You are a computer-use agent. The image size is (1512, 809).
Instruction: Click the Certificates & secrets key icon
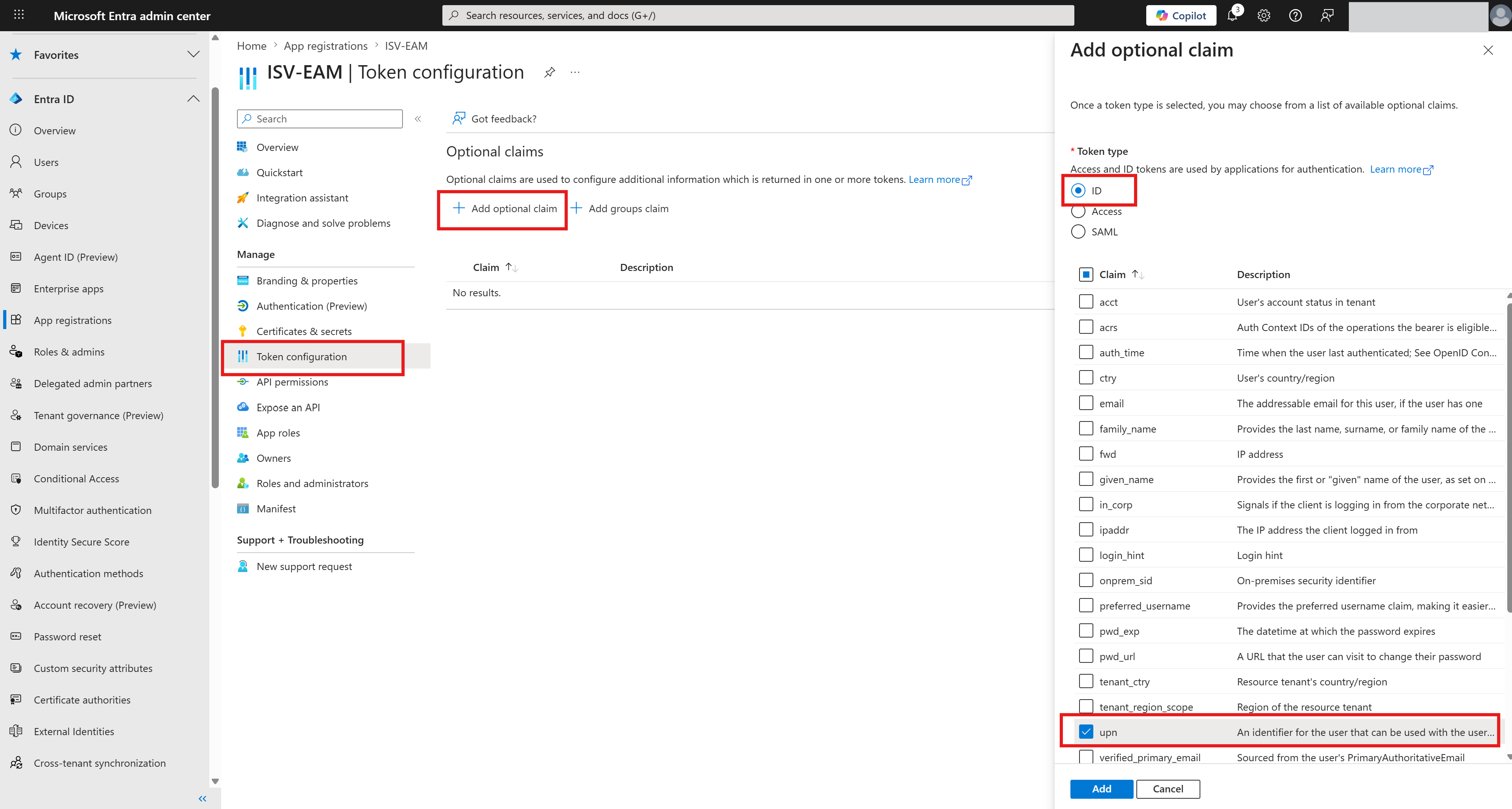point(243,331)
